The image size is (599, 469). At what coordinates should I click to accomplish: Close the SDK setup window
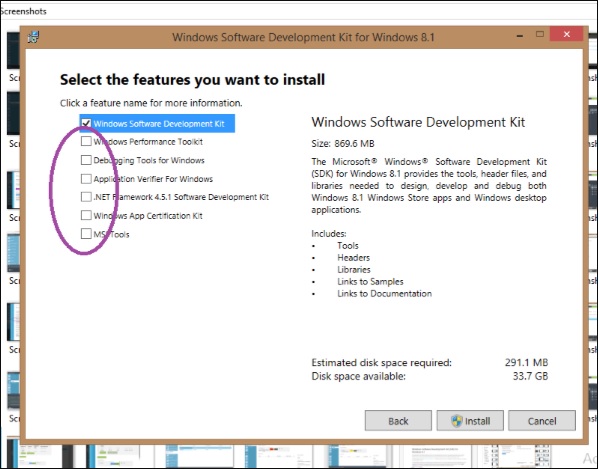(567, 34)
